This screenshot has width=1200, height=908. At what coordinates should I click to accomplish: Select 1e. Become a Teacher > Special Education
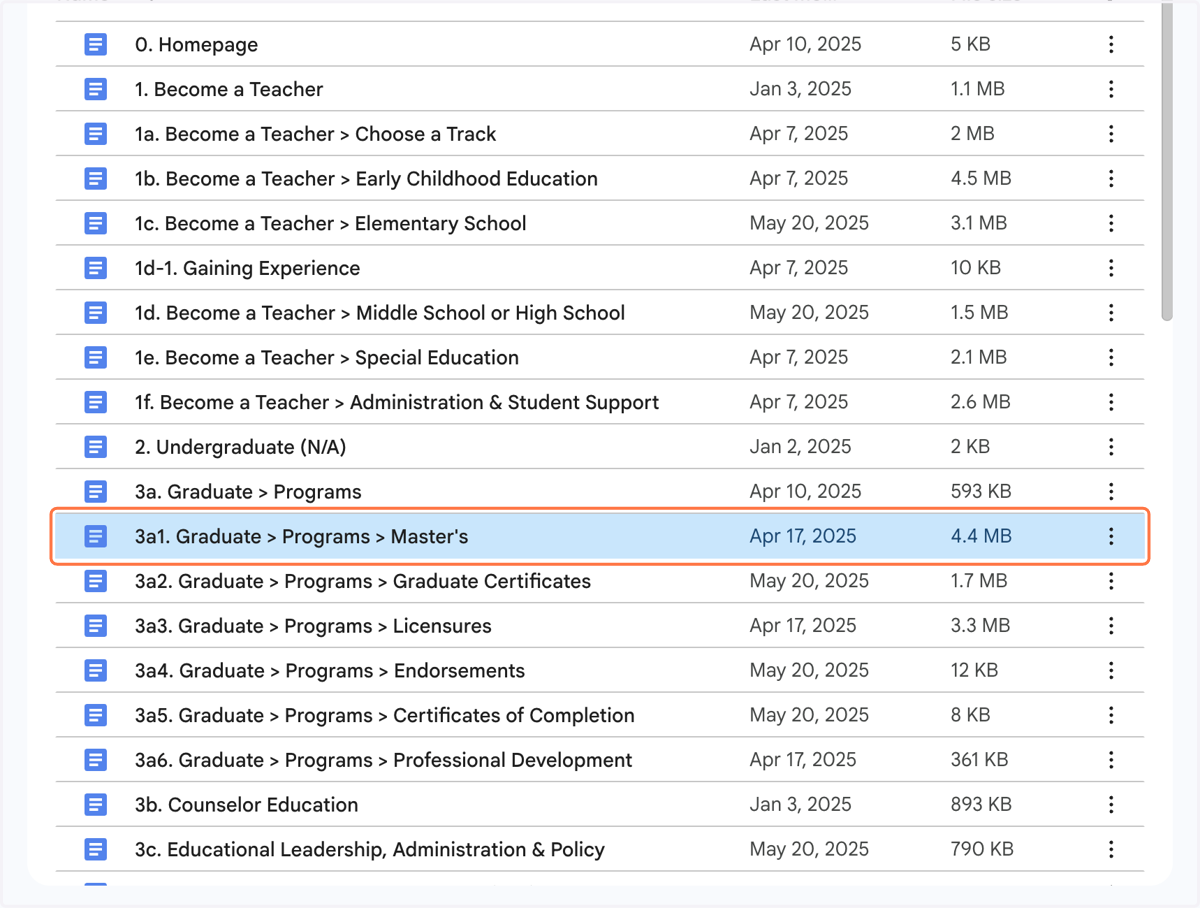click(600, 358)
